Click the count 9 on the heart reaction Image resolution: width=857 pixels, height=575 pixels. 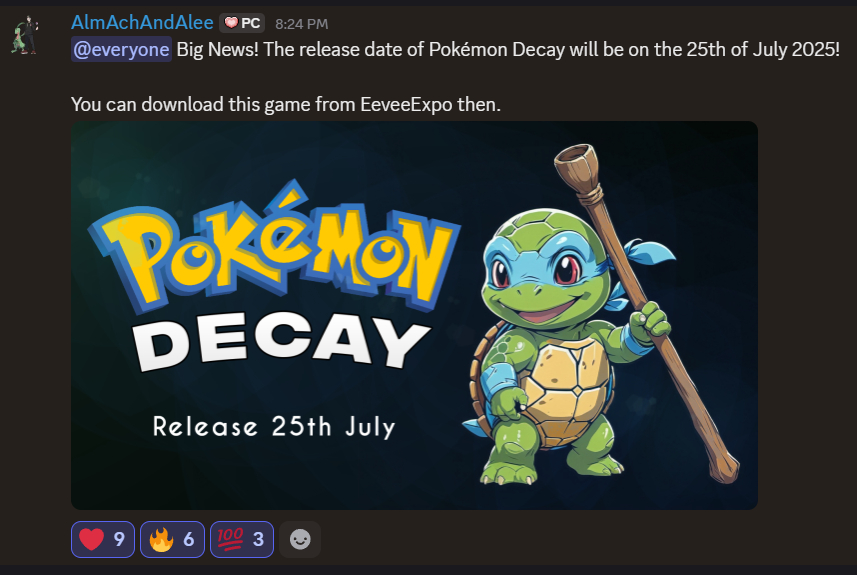click(119, 539)
